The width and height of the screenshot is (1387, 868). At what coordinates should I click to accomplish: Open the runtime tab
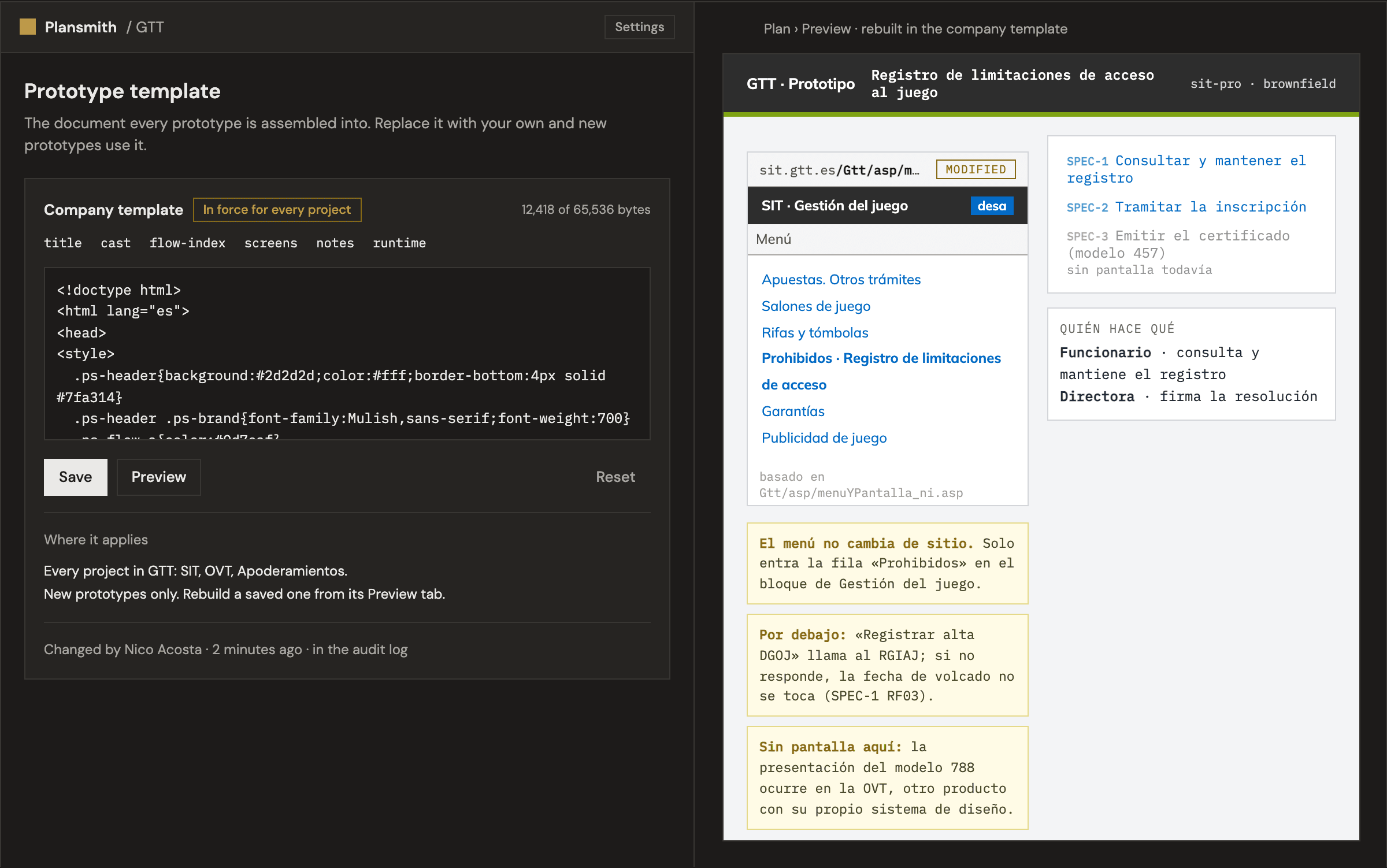coord(399,243)
